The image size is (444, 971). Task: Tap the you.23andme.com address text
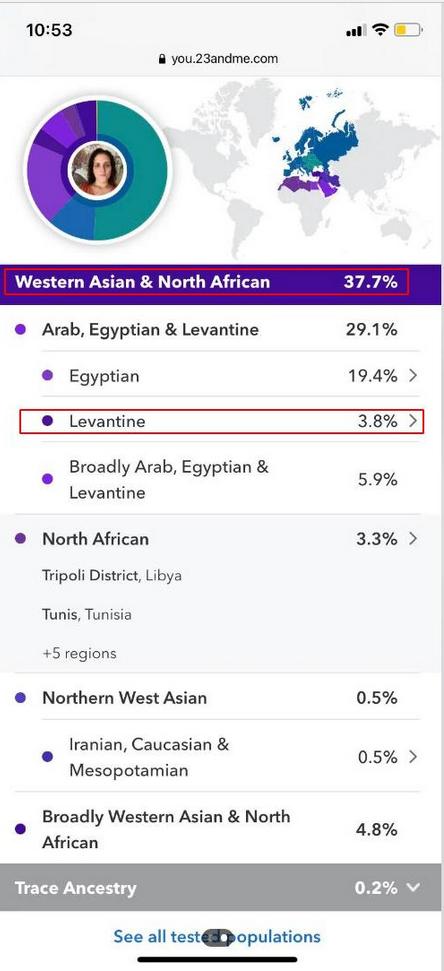[225, 59]
